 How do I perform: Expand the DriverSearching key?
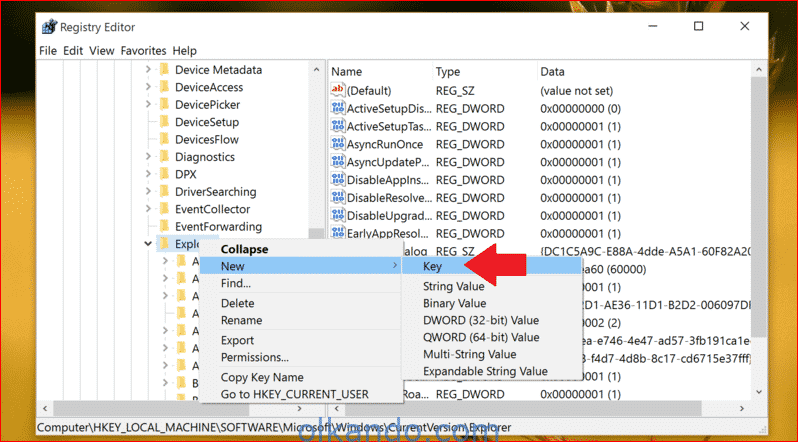(x=148, y=191)
